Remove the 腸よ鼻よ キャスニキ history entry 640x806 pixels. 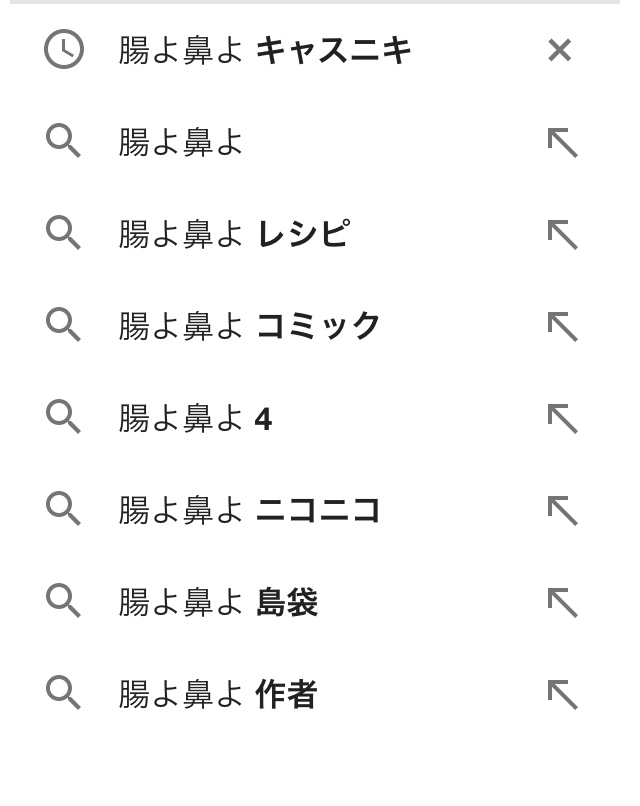click(x=559, y=50)
